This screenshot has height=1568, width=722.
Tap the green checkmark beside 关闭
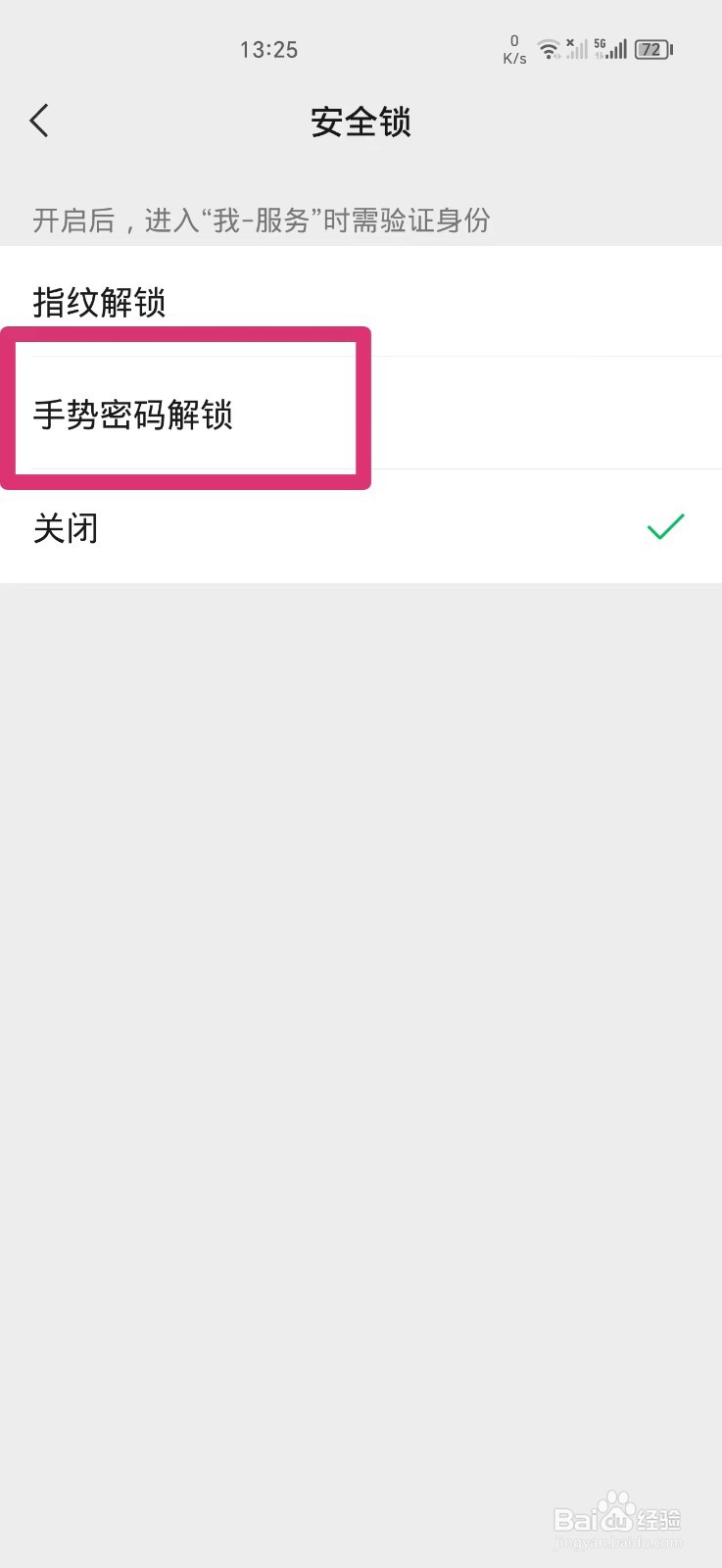[666, 527]
